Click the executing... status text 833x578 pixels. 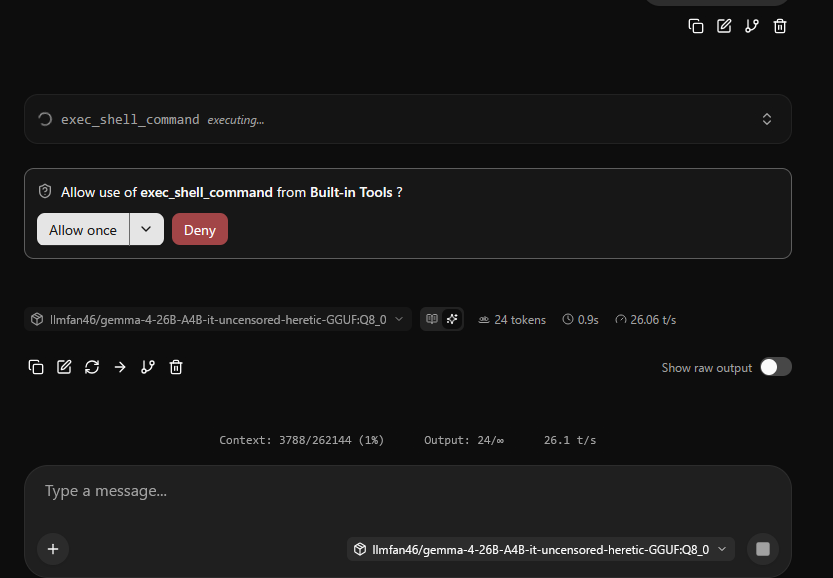pos(235,120)
